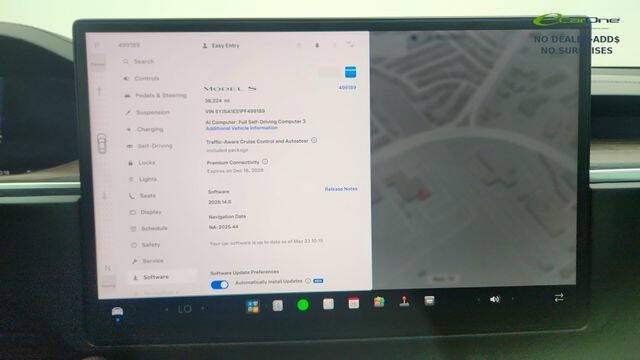
Task: Tap the car top-view icon
Action: [102, 143]
